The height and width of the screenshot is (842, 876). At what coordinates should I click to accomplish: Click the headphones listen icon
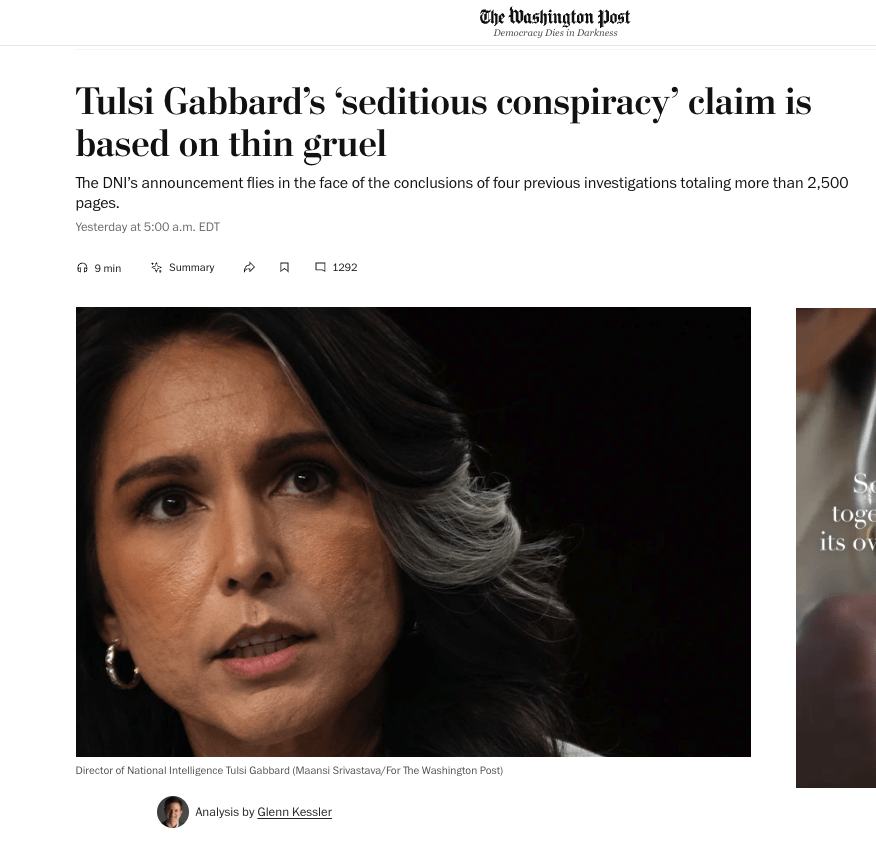point(82,268)
